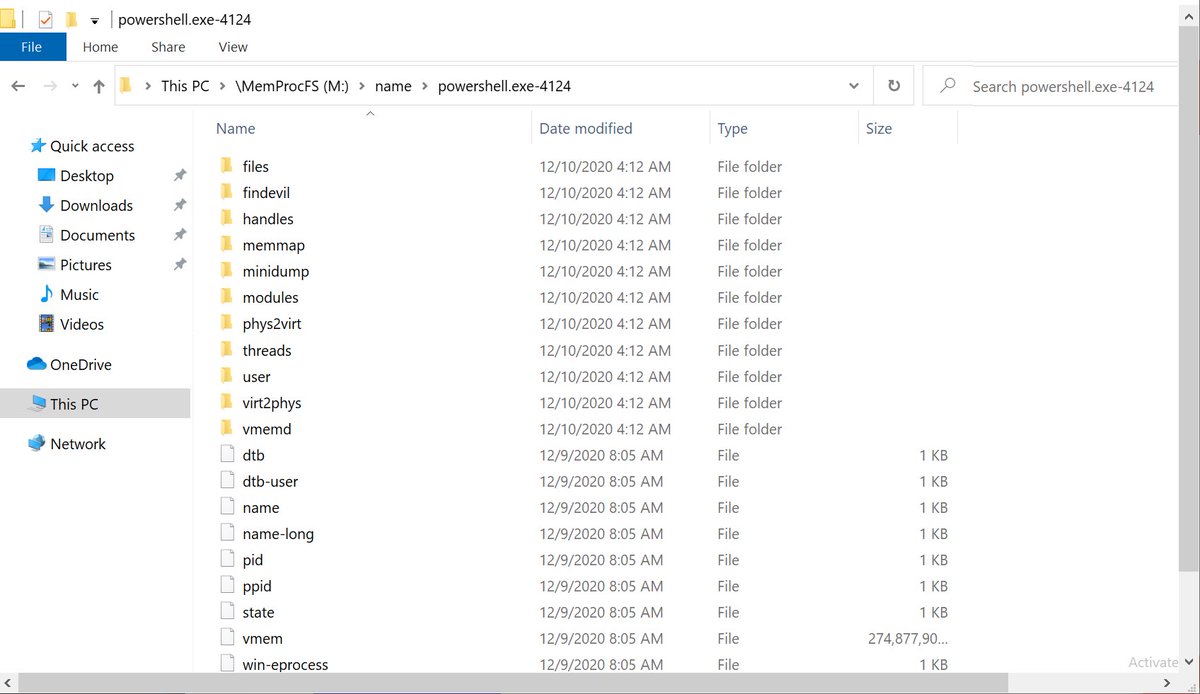This screenshot has height=694, width=1200.
Task: Select the dtb file icon
Action: pyautogui.click(x=227, y=455)
